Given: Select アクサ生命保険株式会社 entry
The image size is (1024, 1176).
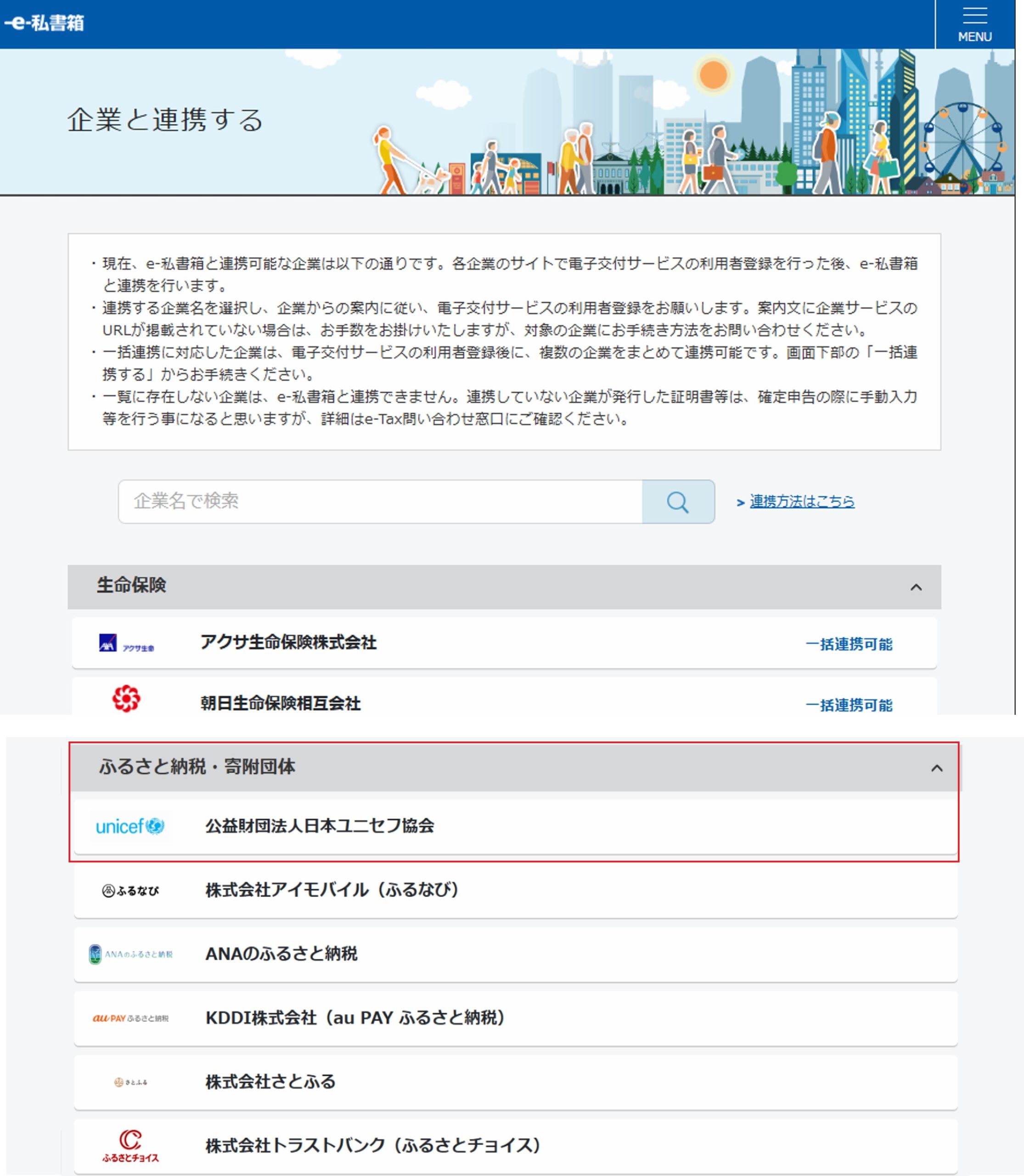Looking at the screenshot, I should click(288, 643).
